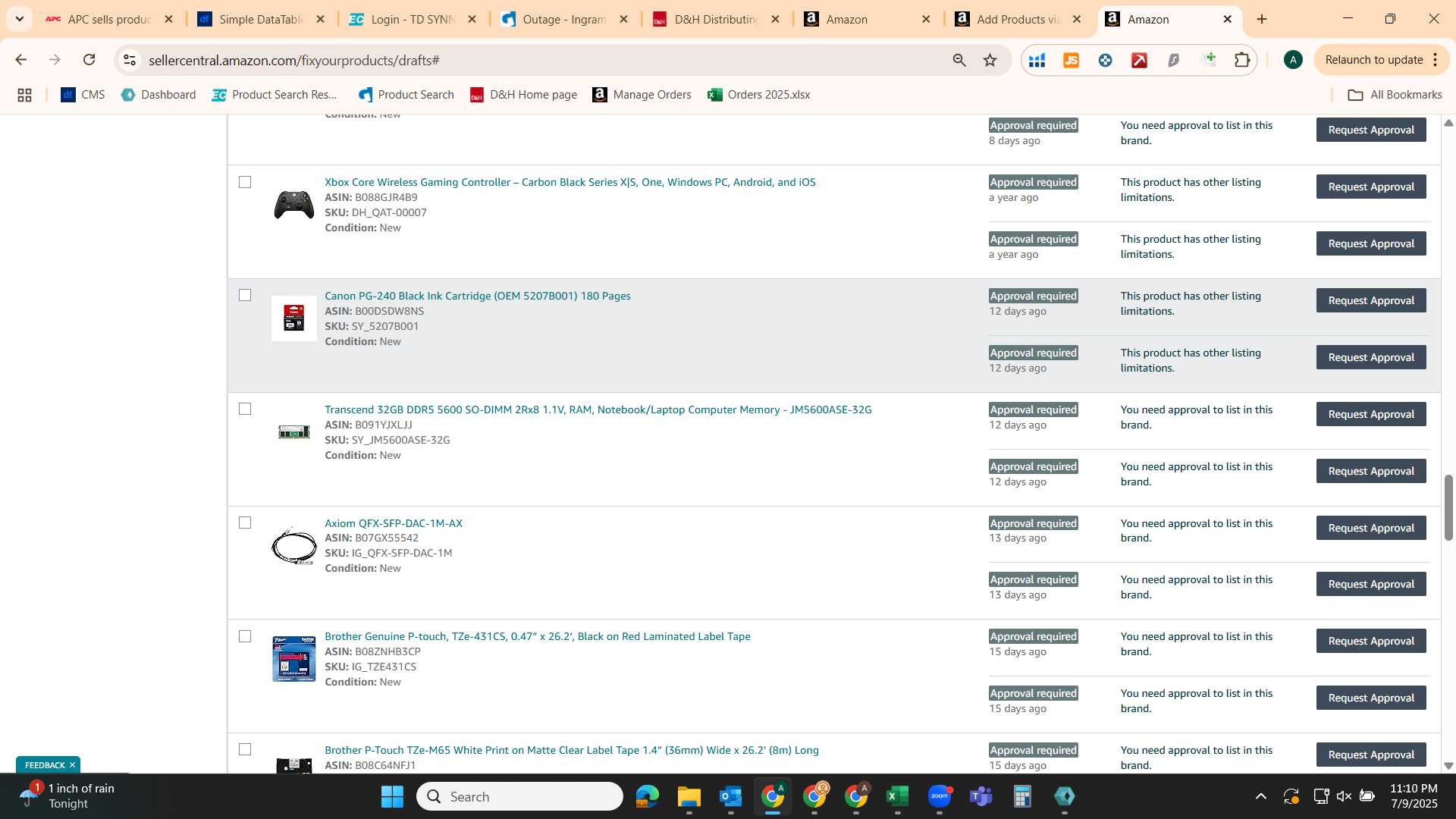Image resolution: width=1456 pixels, height=819 pixels.
Task: Click the Xbox controller product thumbnail
Action: [x=294, y=205]
